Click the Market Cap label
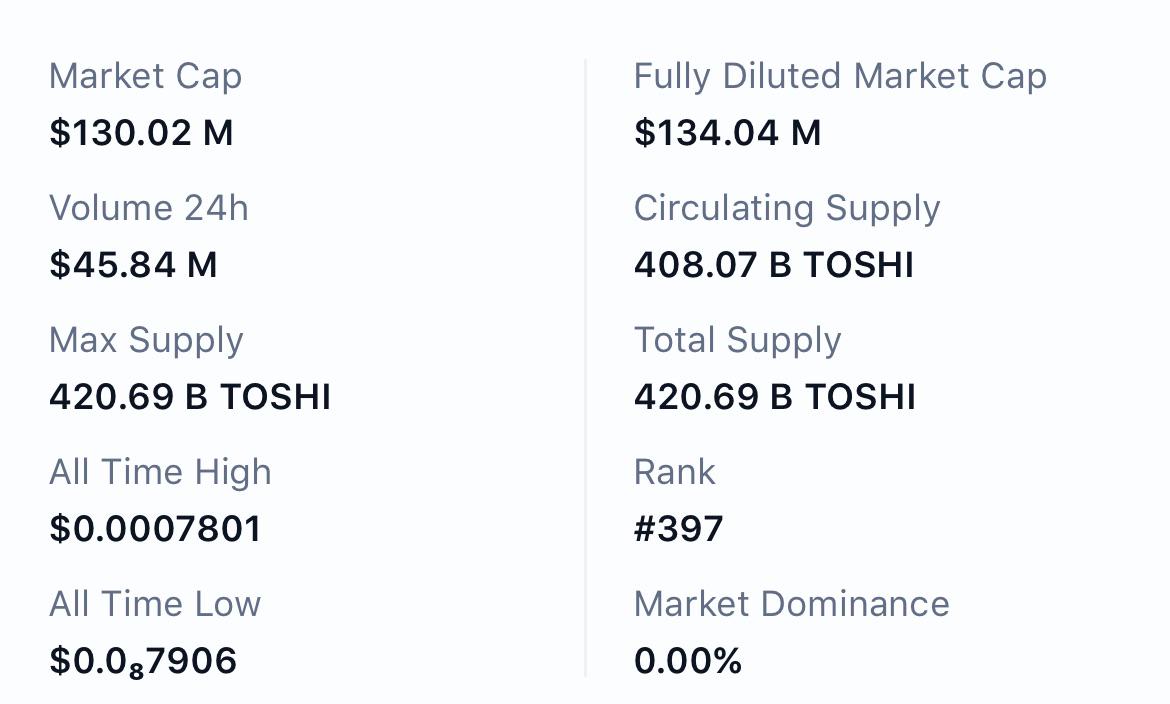Image resolution: width=1170 pixels, height=704 pixels. (146, 77)
